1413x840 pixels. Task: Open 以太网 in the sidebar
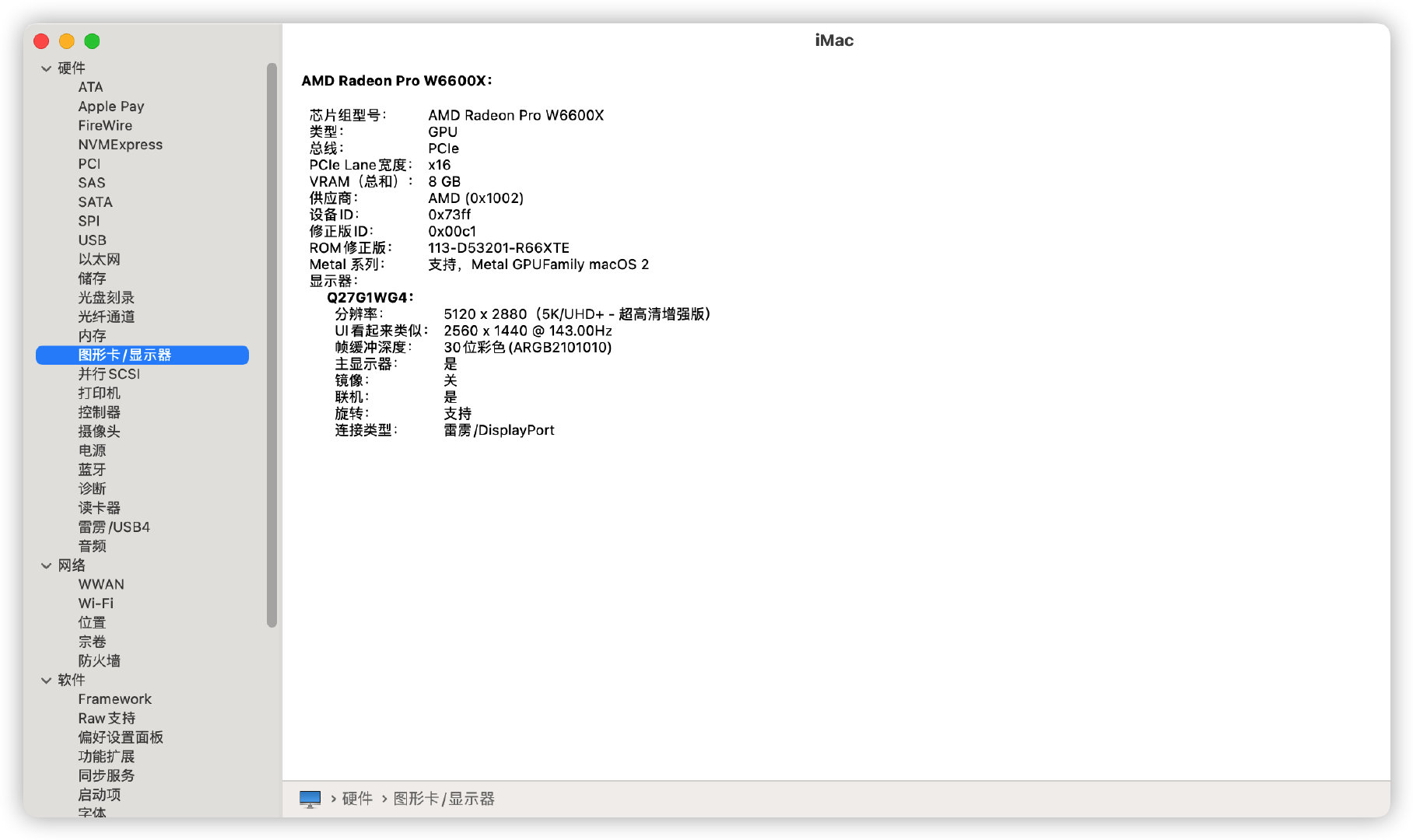click(99, 260)
